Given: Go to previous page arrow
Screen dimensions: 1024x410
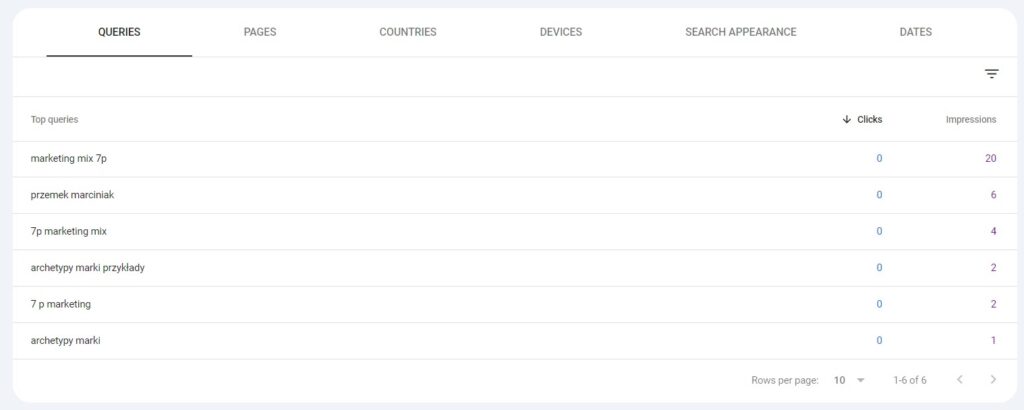Looking at the screenshot, I should click(960, 380).
